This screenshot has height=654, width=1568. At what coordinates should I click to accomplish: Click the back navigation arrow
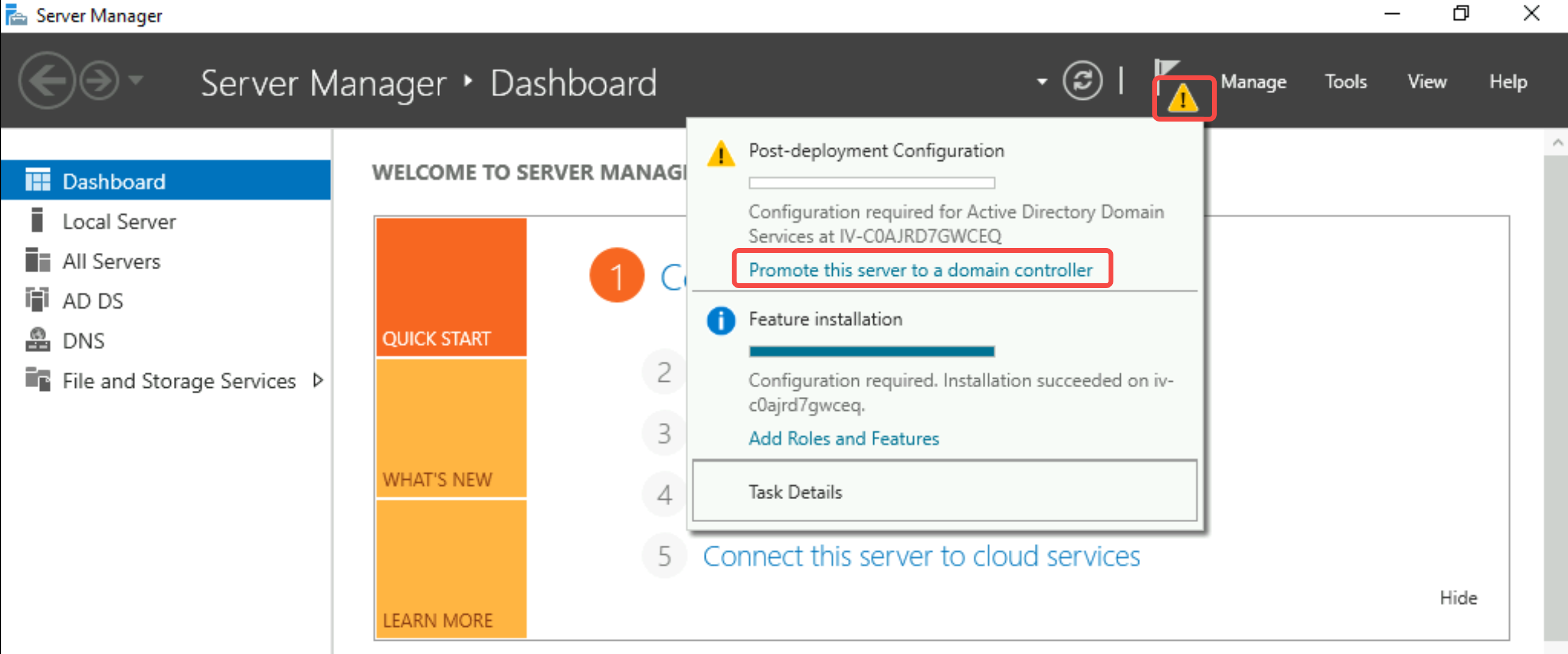point(47,80)
